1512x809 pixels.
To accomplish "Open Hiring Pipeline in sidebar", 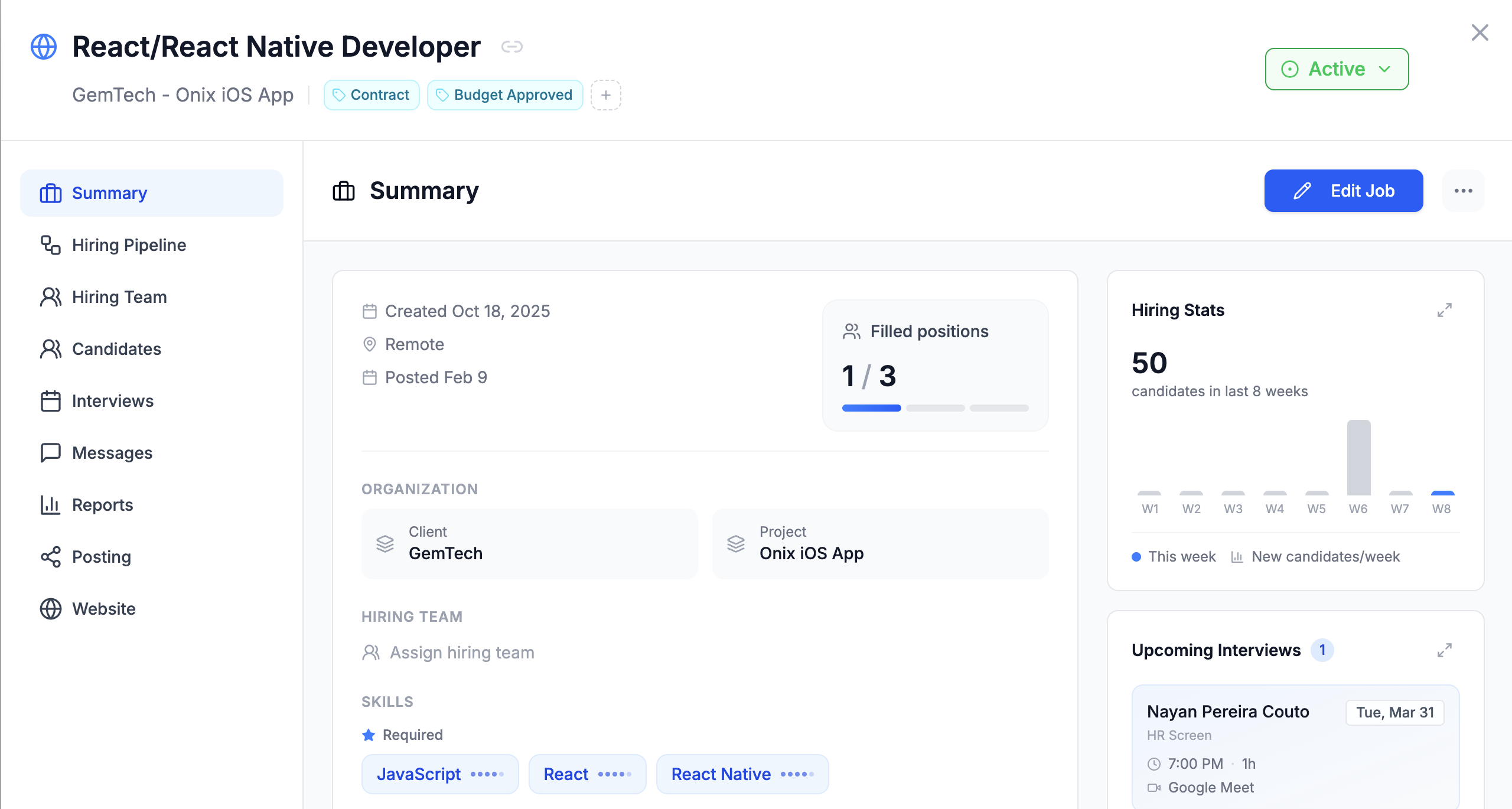I will coord(129,245).
